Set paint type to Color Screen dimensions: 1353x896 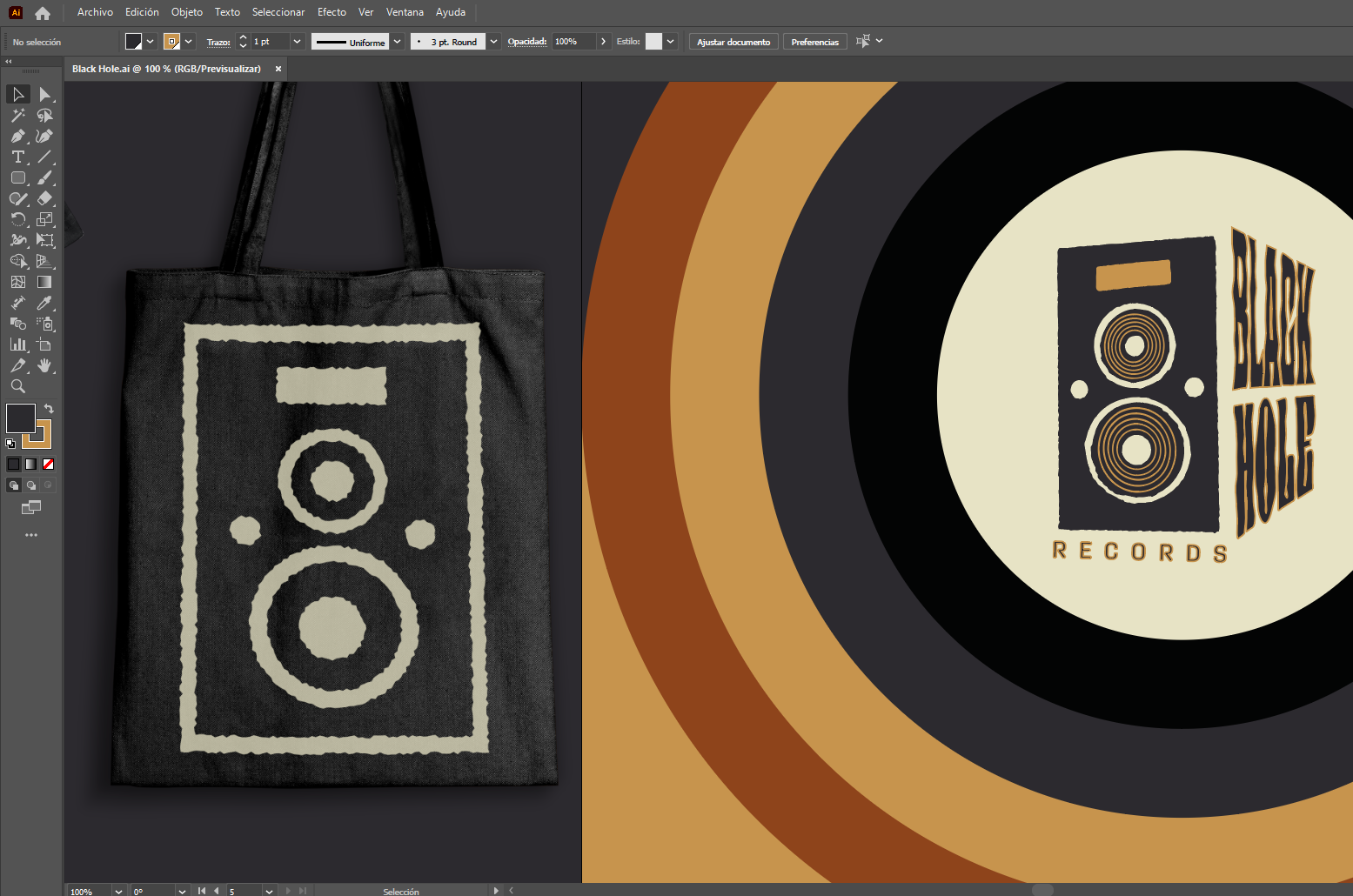14,465
